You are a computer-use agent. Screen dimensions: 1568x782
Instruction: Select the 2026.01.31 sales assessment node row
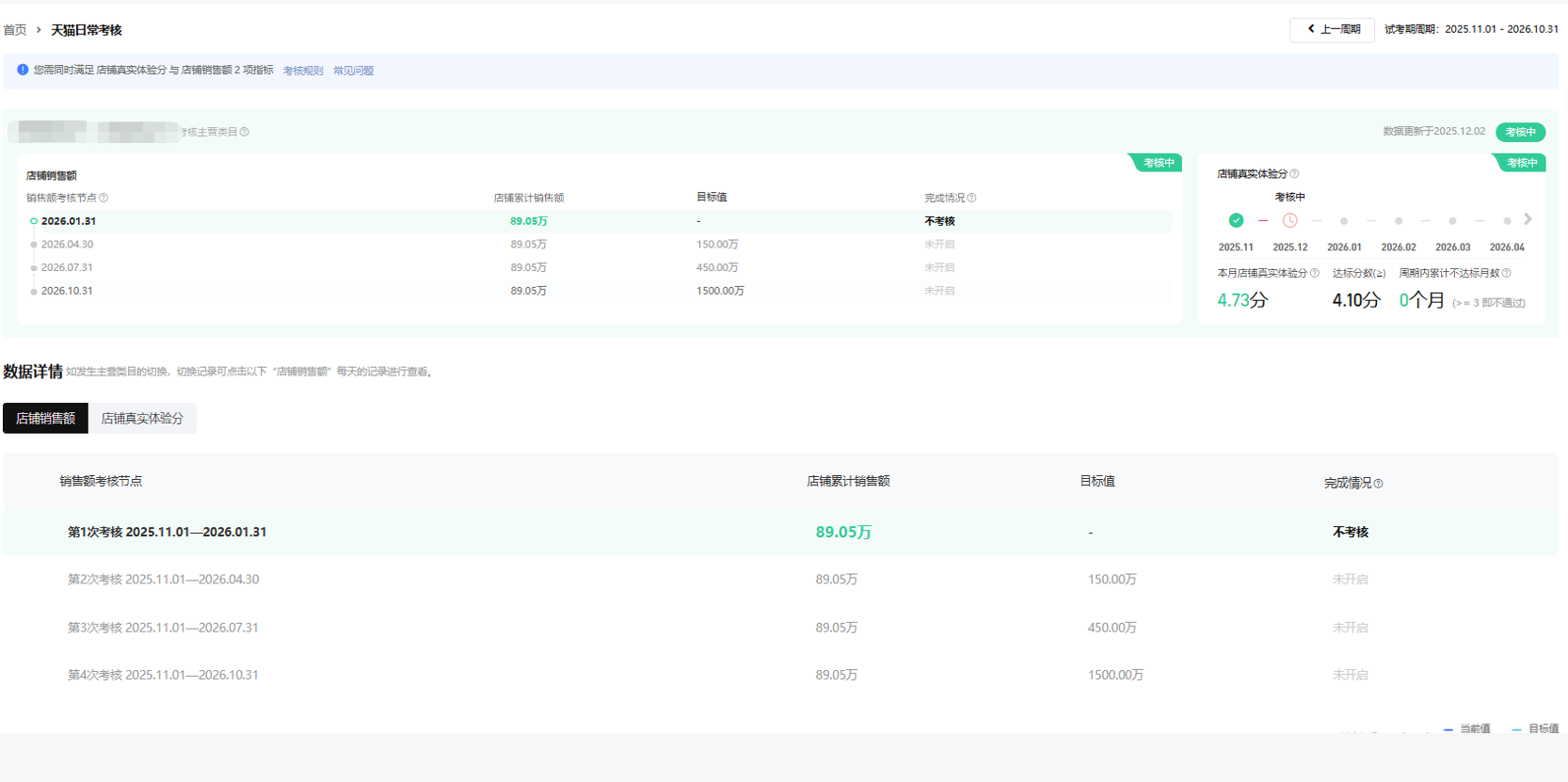coord(69,222)
